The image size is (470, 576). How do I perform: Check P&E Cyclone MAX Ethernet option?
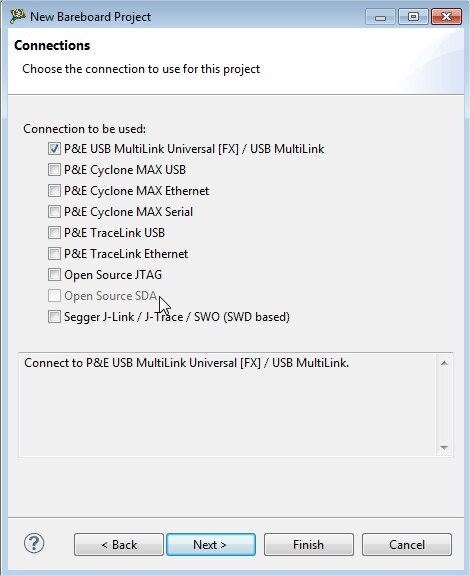(54, 191)
